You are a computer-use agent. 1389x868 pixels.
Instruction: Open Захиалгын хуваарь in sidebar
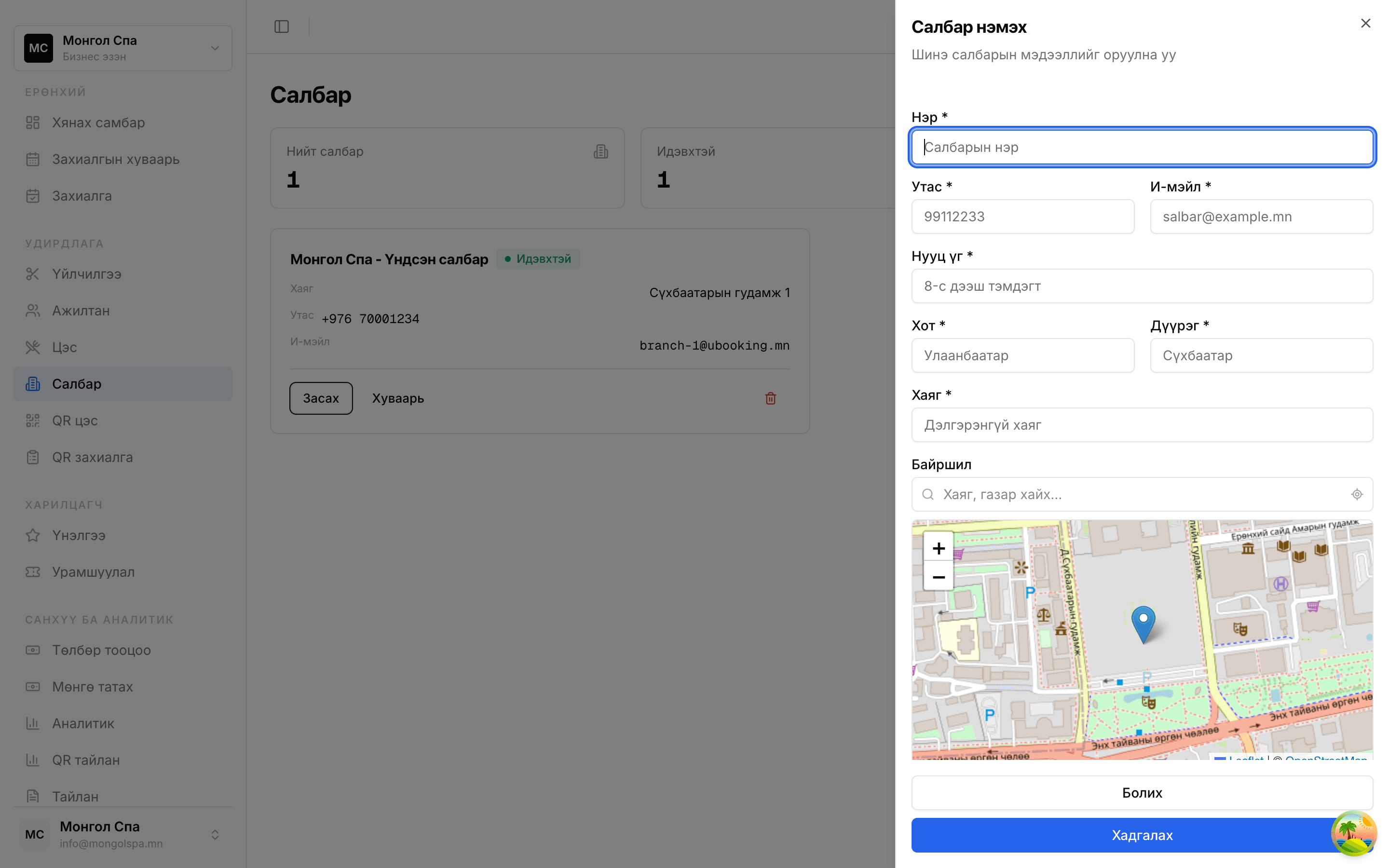pos(123,159)
